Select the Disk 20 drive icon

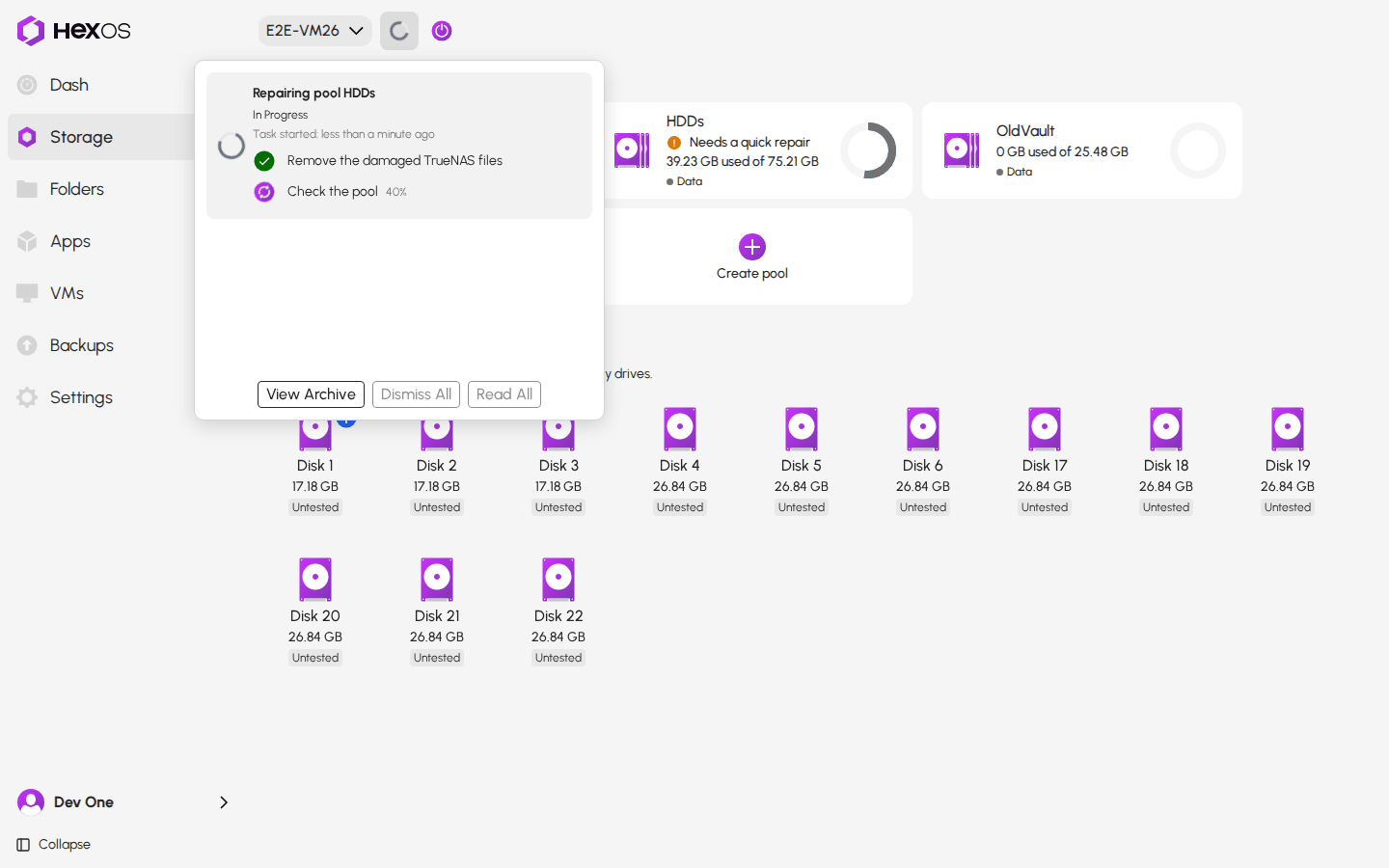(315, 580)
